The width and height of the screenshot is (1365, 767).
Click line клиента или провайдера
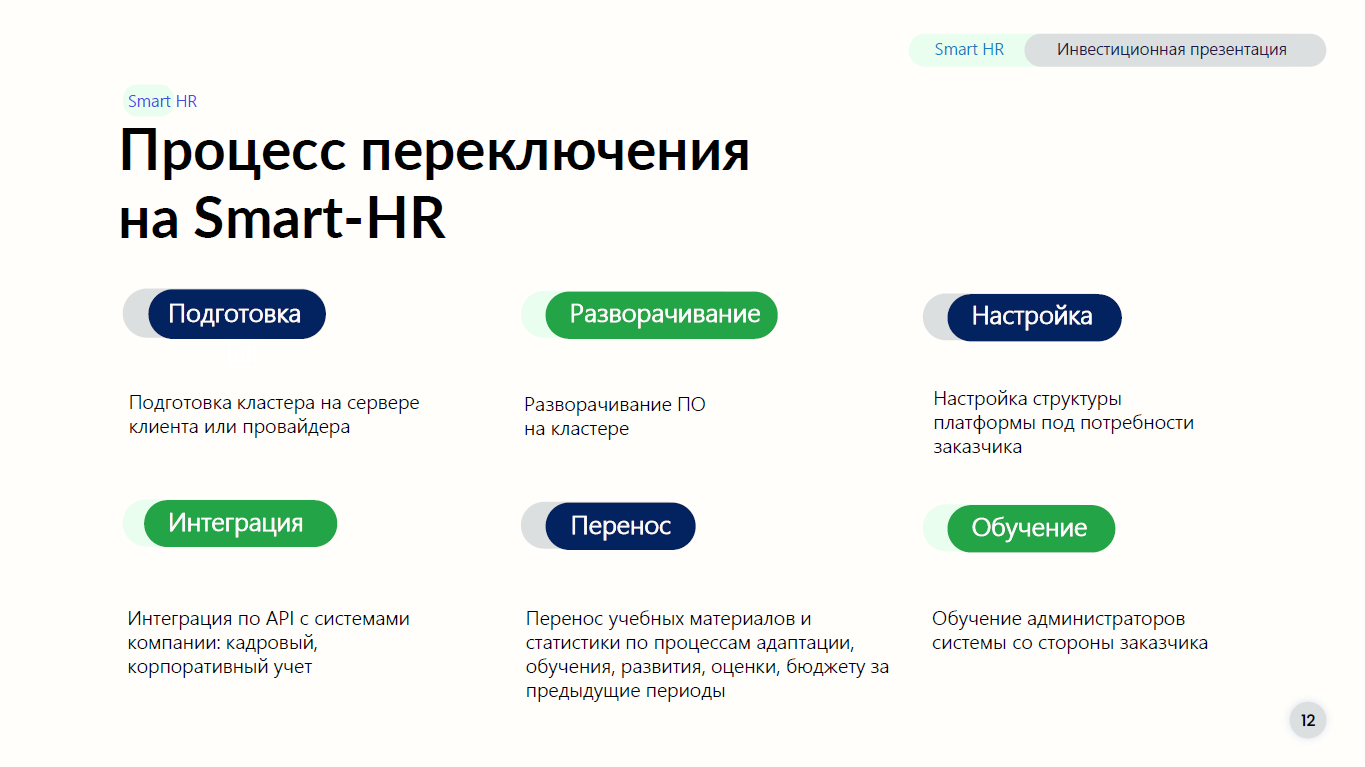coord(240,427)
